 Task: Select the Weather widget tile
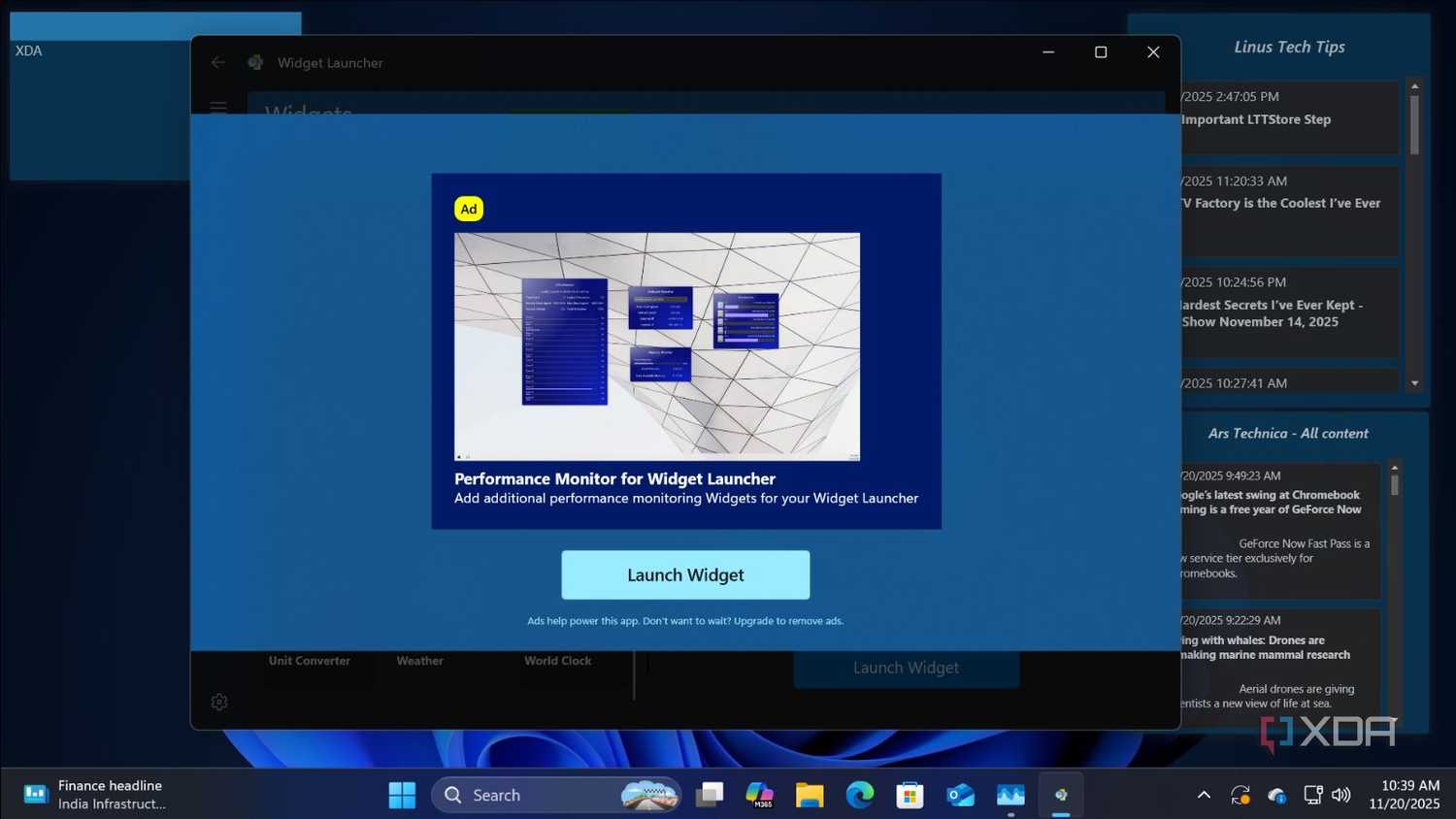[420, 661]
